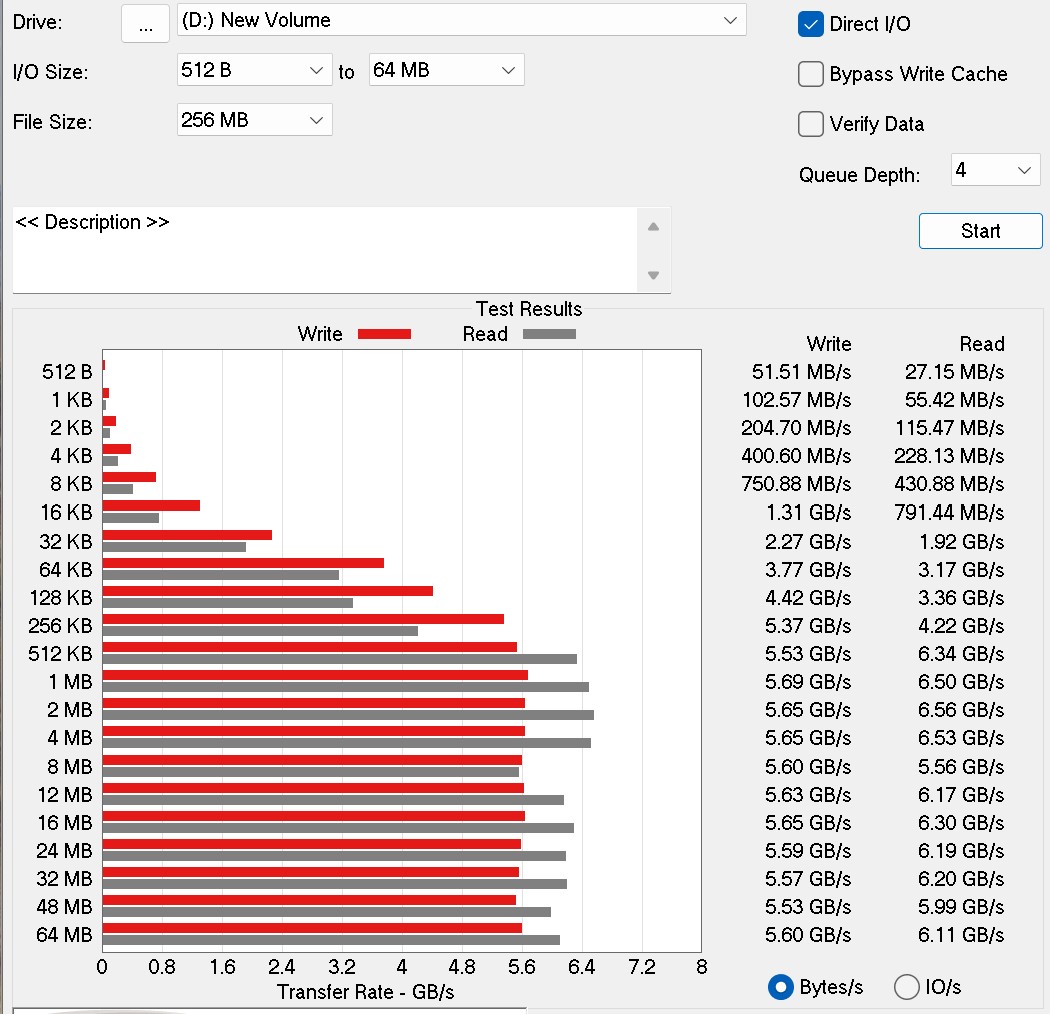Click the gray Read legend swatch
1050x1014 pixels.
click(x=549, y=334)
